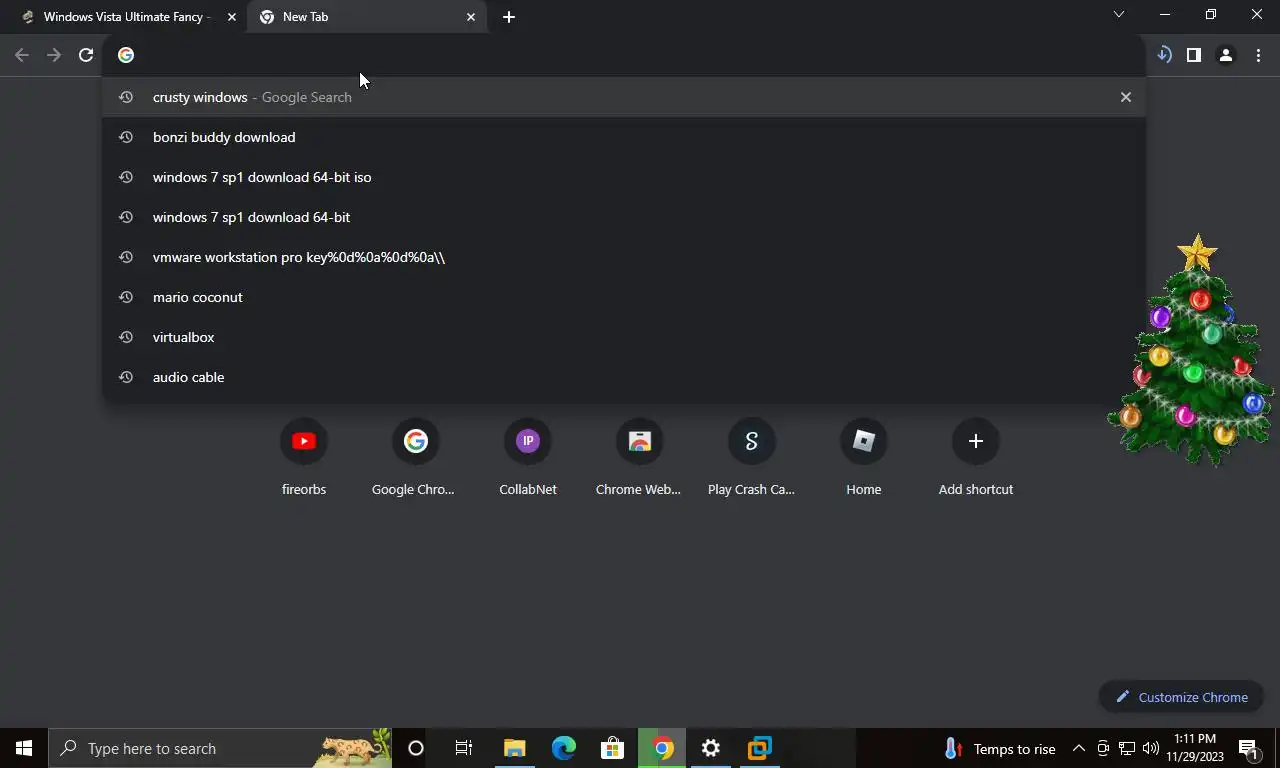Open the Windows Start menu

[24, 748]
